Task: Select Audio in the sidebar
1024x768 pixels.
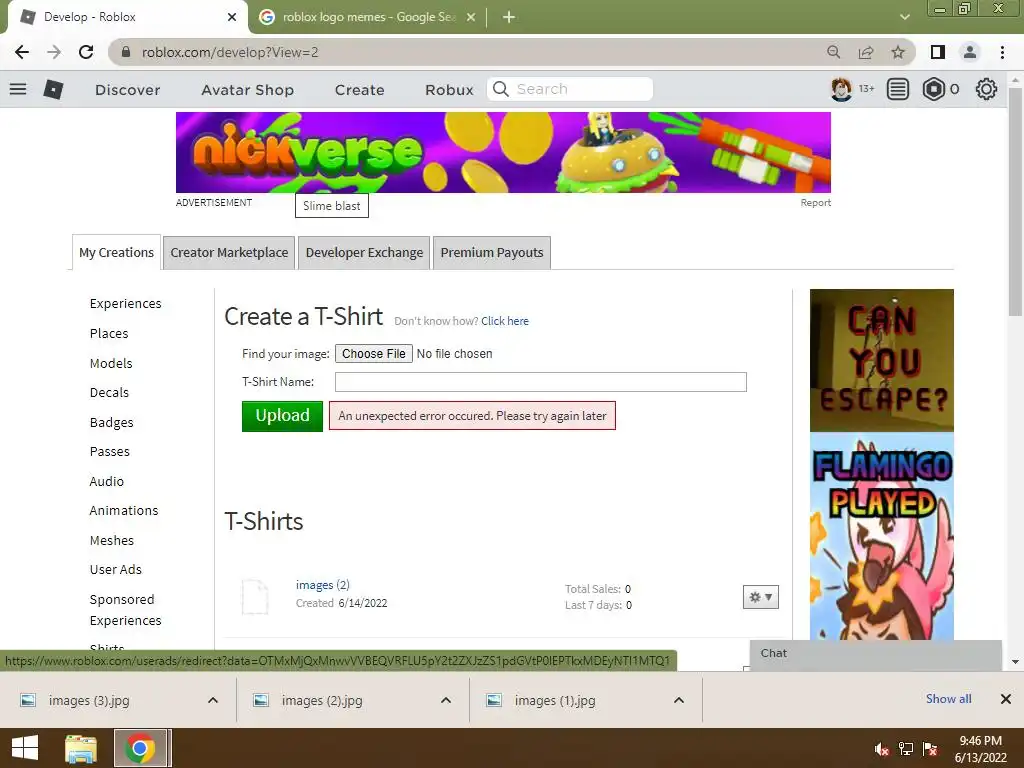Action: pyautogui.click(x=106, y=481)
